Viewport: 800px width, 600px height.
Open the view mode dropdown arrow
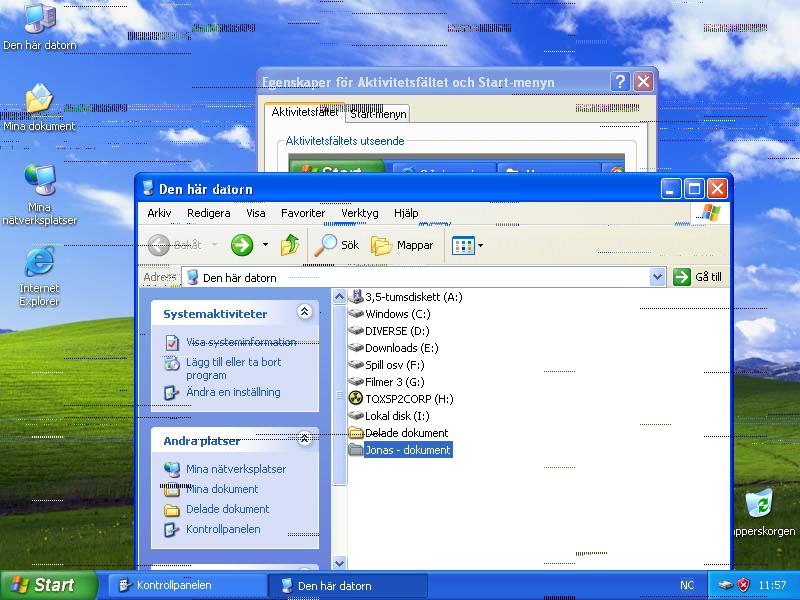pos(480,245)
